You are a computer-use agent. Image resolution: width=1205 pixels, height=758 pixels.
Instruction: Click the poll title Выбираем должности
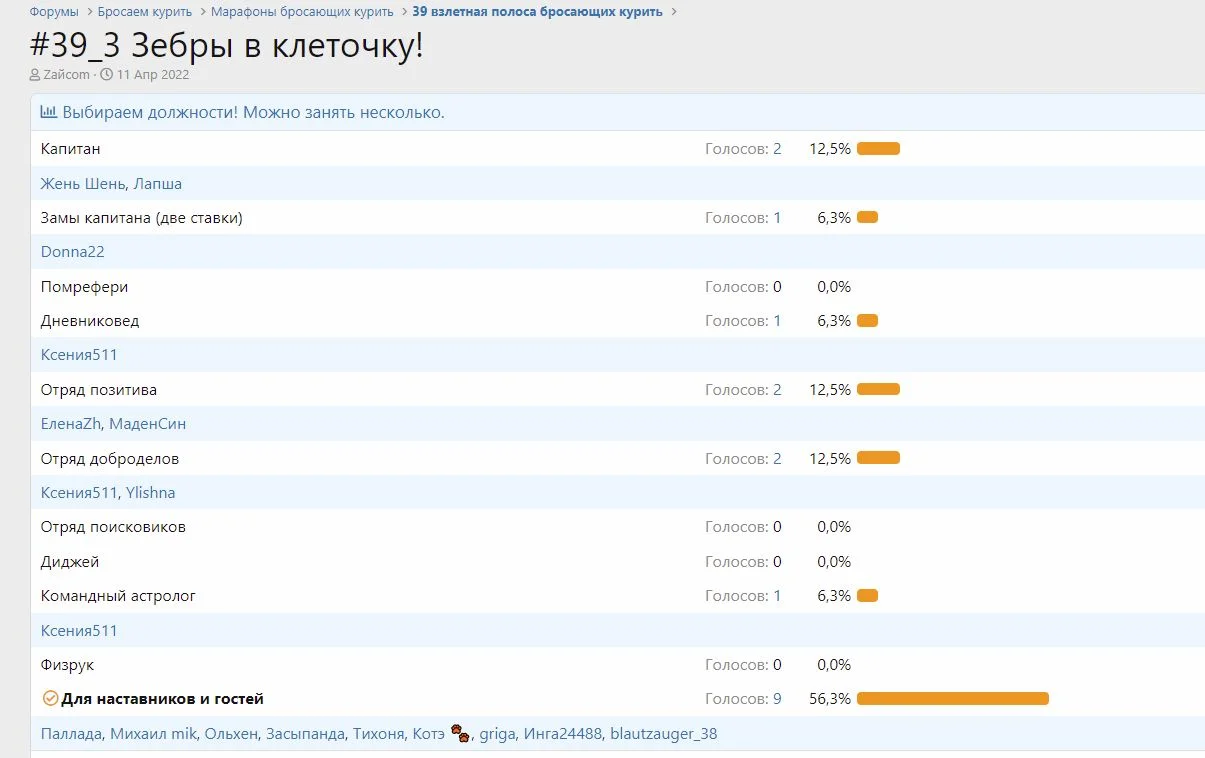pos(253,112)
